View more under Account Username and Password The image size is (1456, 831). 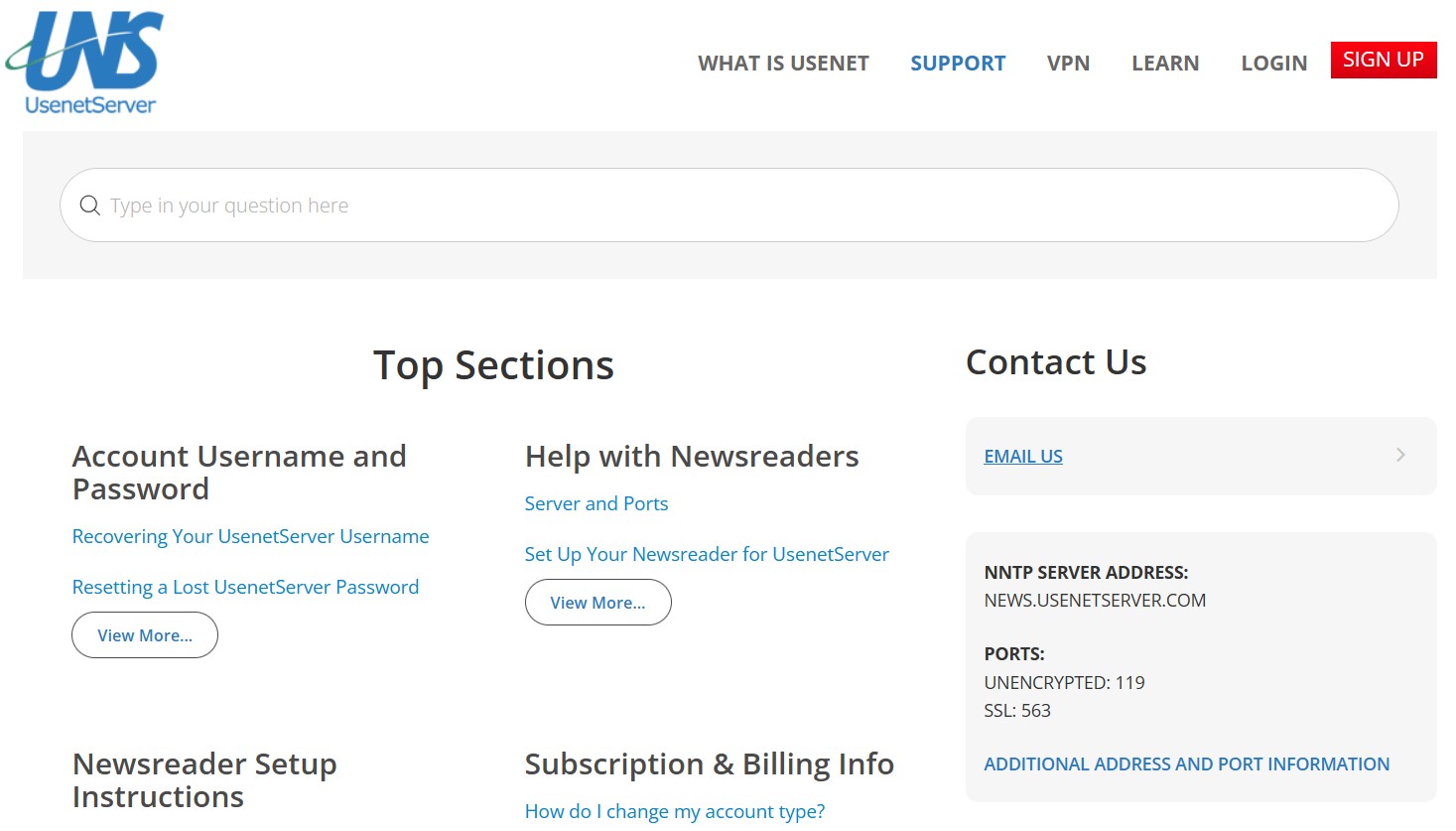click(145, 635)
